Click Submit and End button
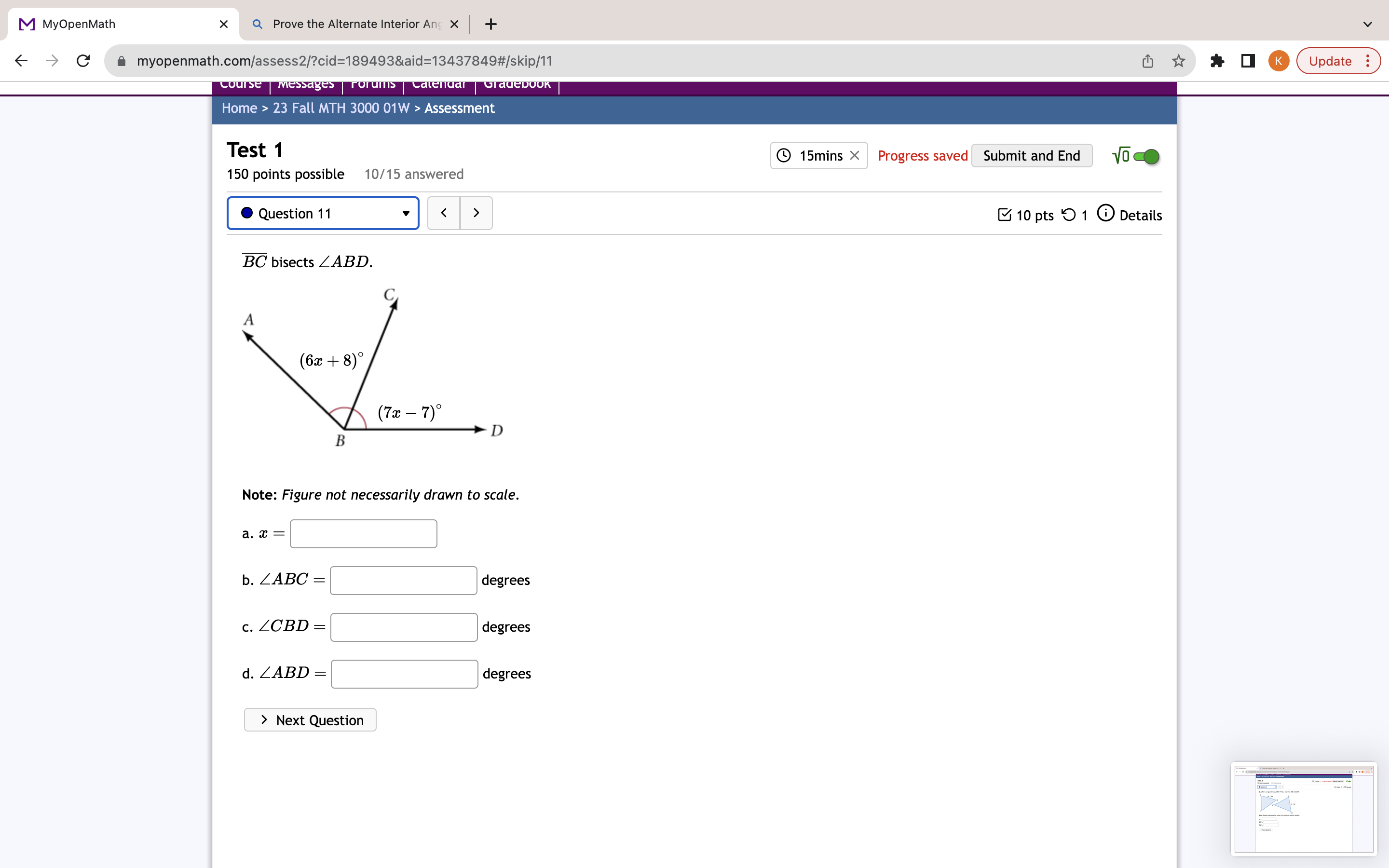 (1032, 156)
